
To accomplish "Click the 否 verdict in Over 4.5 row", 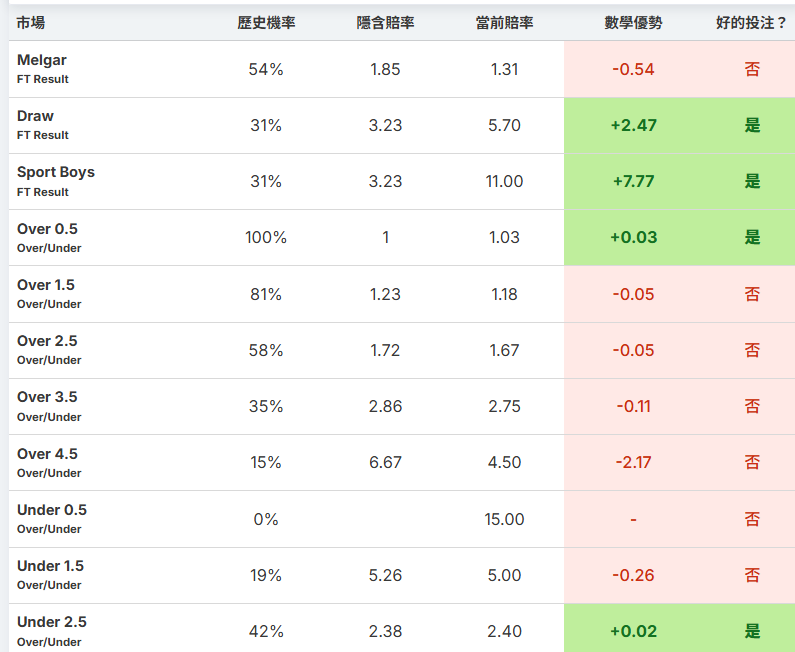I will coord(752,462).
